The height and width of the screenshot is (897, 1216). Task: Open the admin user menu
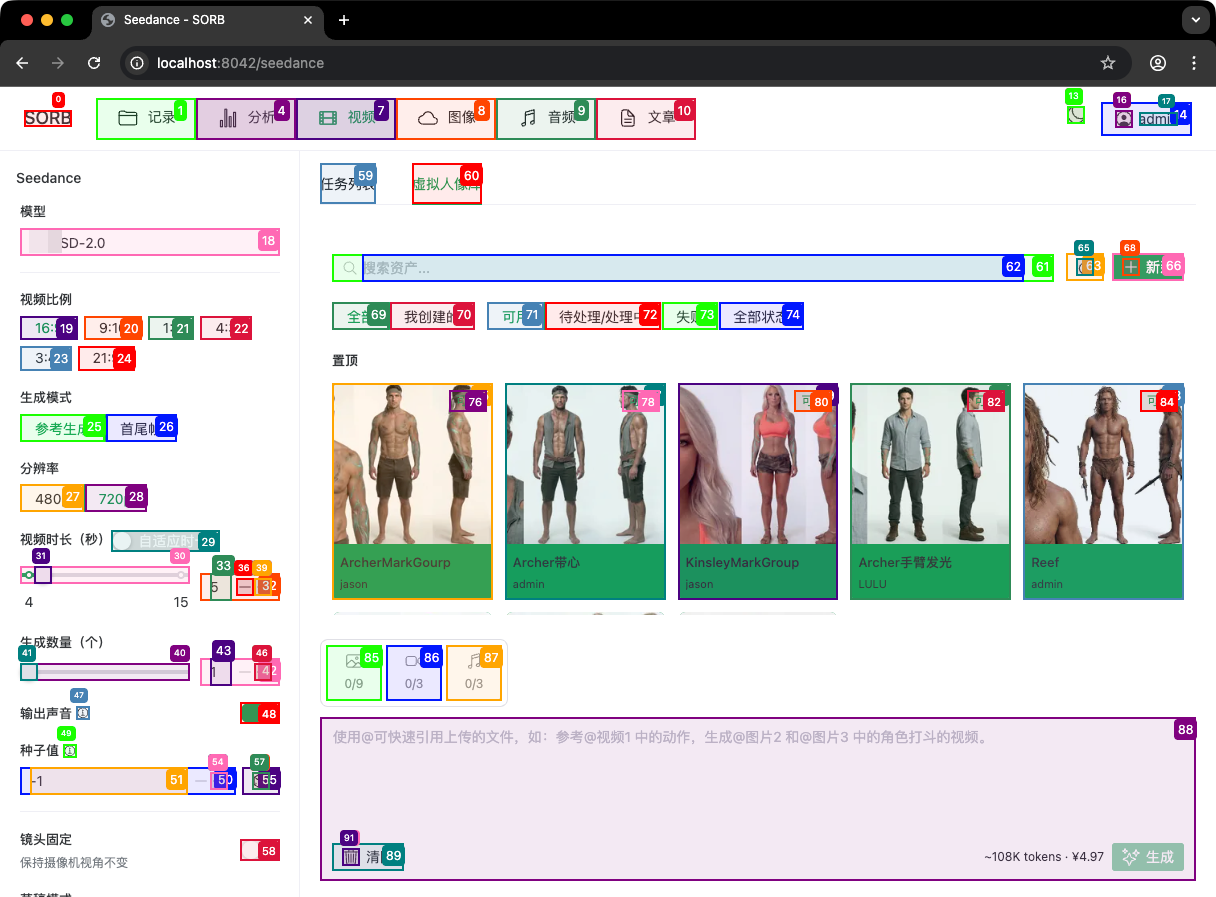1146,119
